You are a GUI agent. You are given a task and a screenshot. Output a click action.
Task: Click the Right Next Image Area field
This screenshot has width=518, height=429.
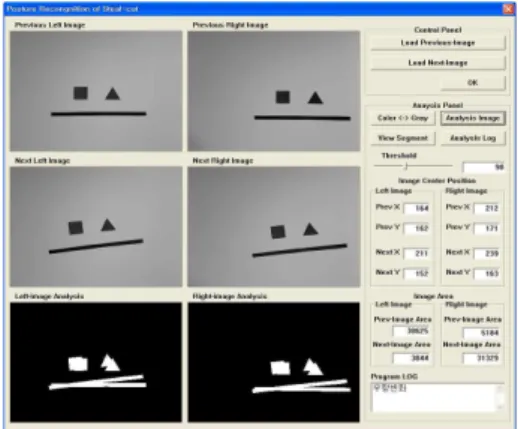[481, 358]
